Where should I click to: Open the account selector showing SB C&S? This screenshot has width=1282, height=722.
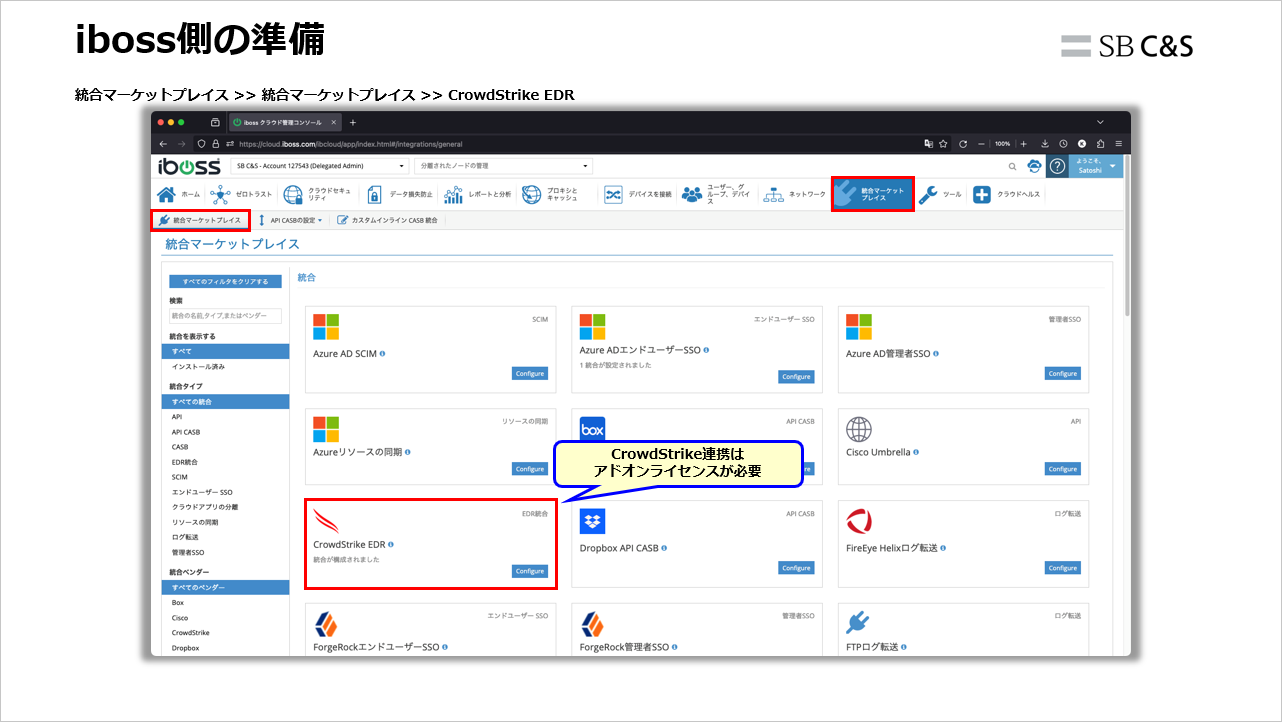point(320,165)
